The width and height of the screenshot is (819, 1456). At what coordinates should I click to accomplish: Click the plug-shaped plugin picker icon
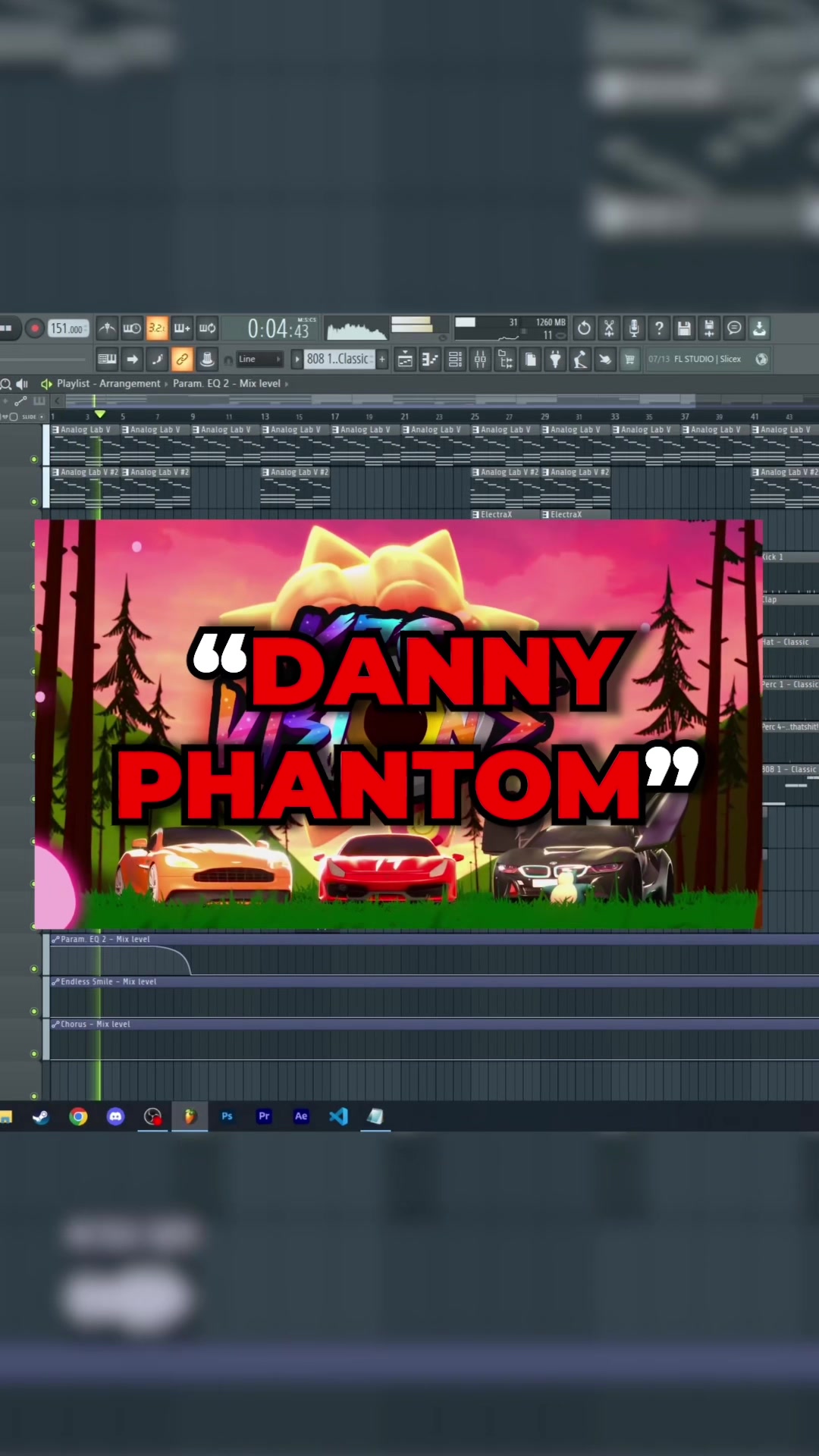tap(555, 359)
